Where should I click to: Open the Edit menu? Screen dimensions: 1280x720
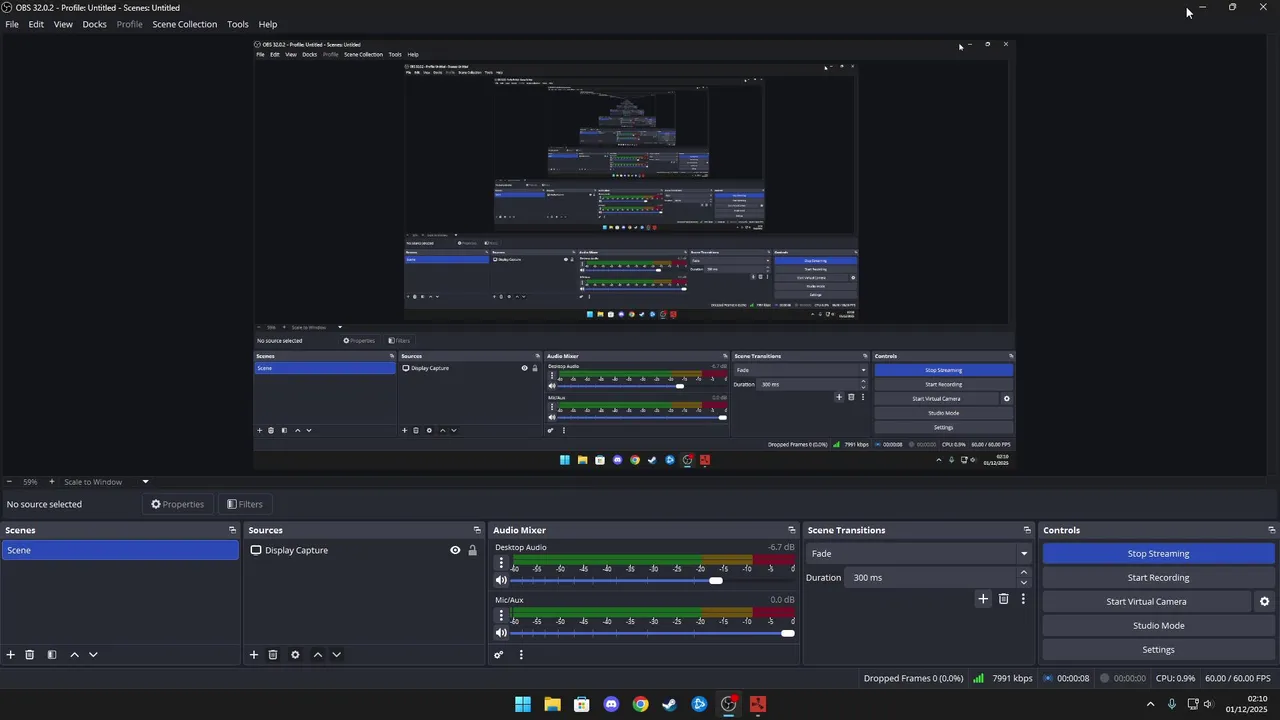(36, 24)
